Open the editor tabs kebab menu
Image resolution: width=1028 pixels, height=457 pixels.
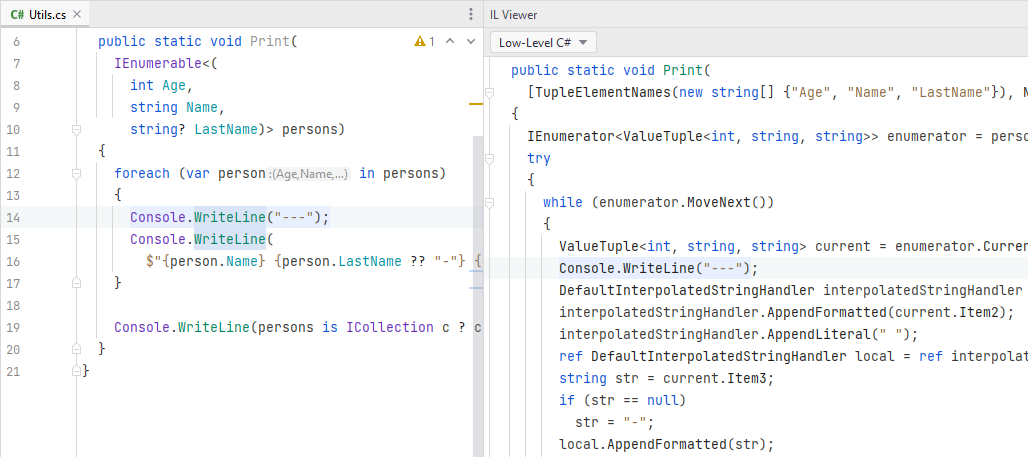[471, 15]
